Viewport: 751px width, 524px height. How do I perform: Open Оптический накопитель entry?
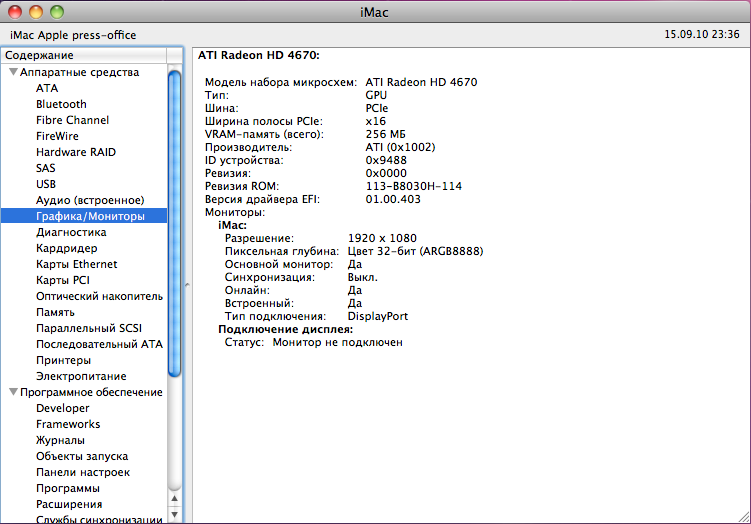click(99, 296)
